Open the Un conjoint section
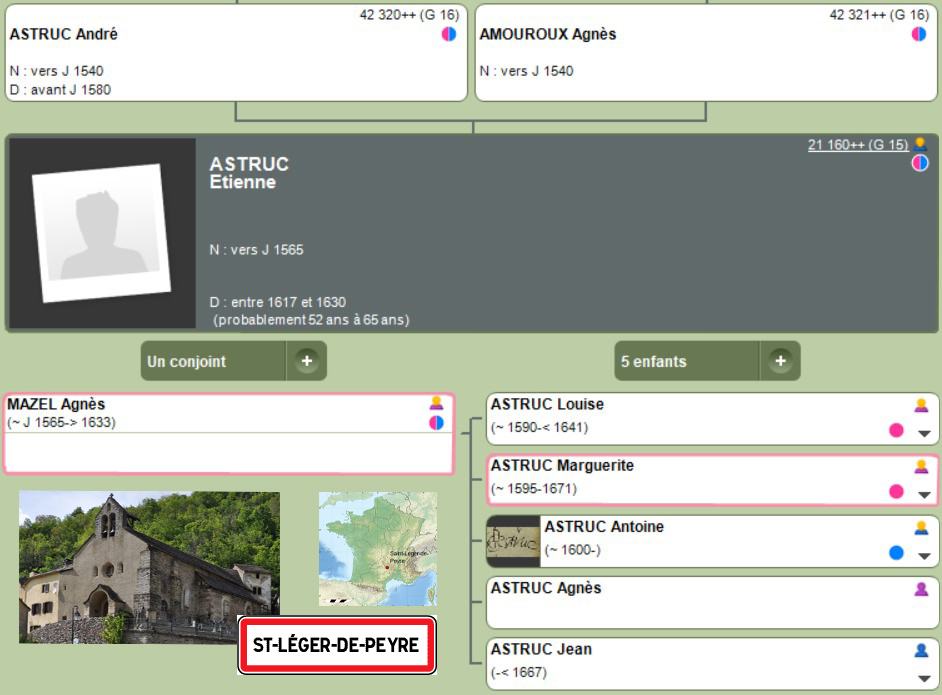Viewport: 942px width, 695px height. [x=213, y=361]
